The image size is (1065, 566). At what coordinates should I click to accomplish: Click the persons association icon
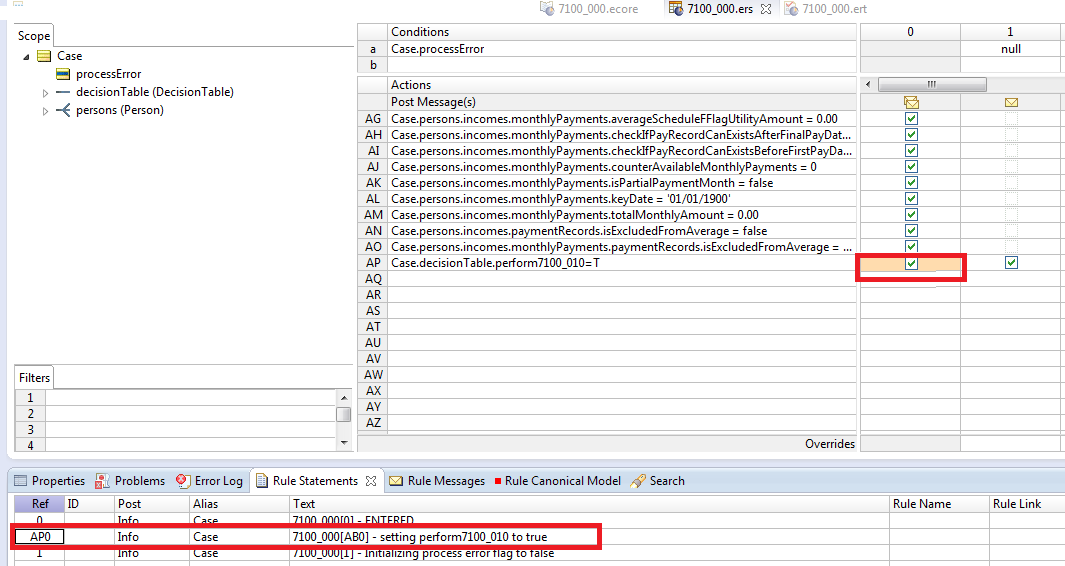[62, 110]
